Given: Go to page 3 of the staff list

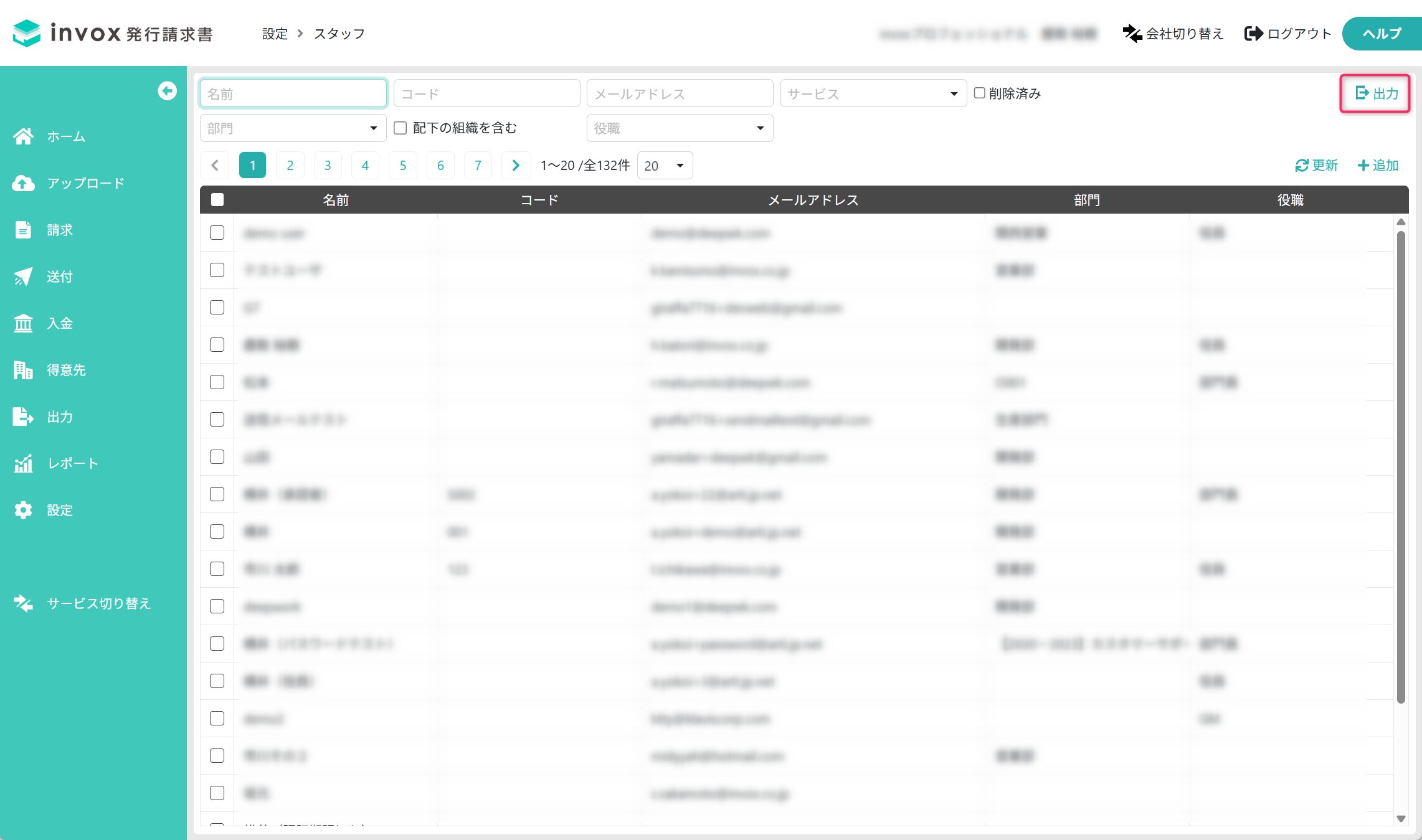Looking at the screenshot, I should 328,166.
